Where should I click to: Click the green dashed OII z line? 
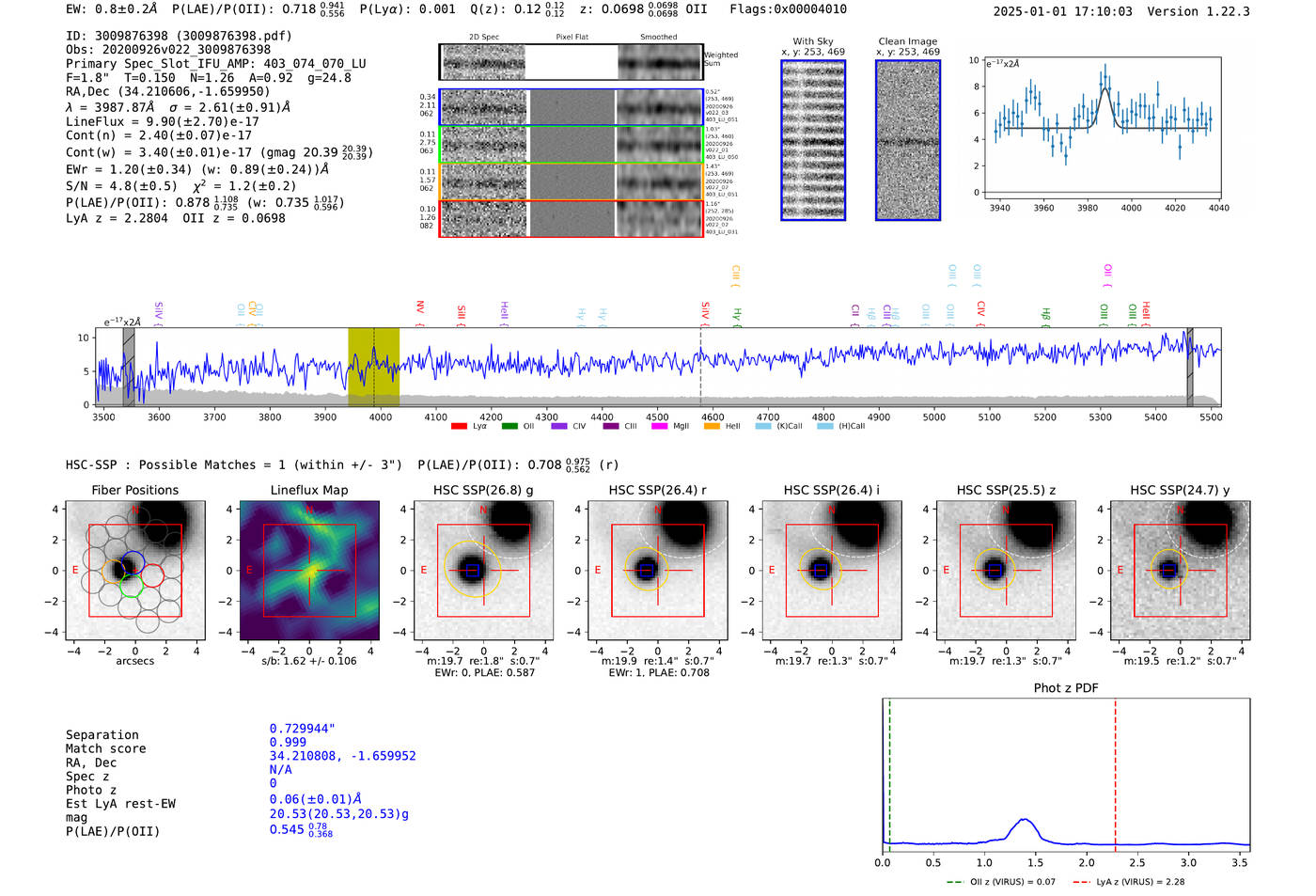click(x=889, y=771)
